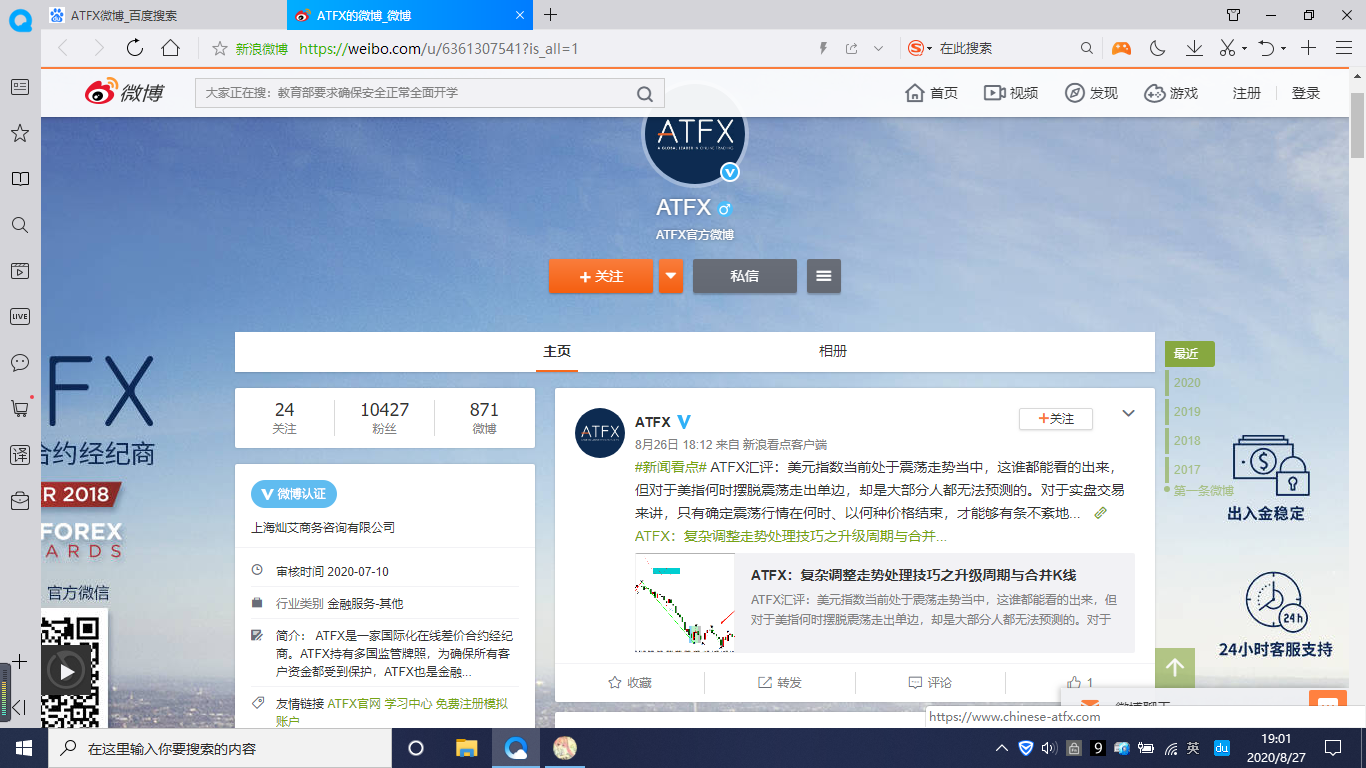Open the briefcase toolbox icon in the sidebar
Viewport: 1366px width, 768px height.
click(19, 499)
